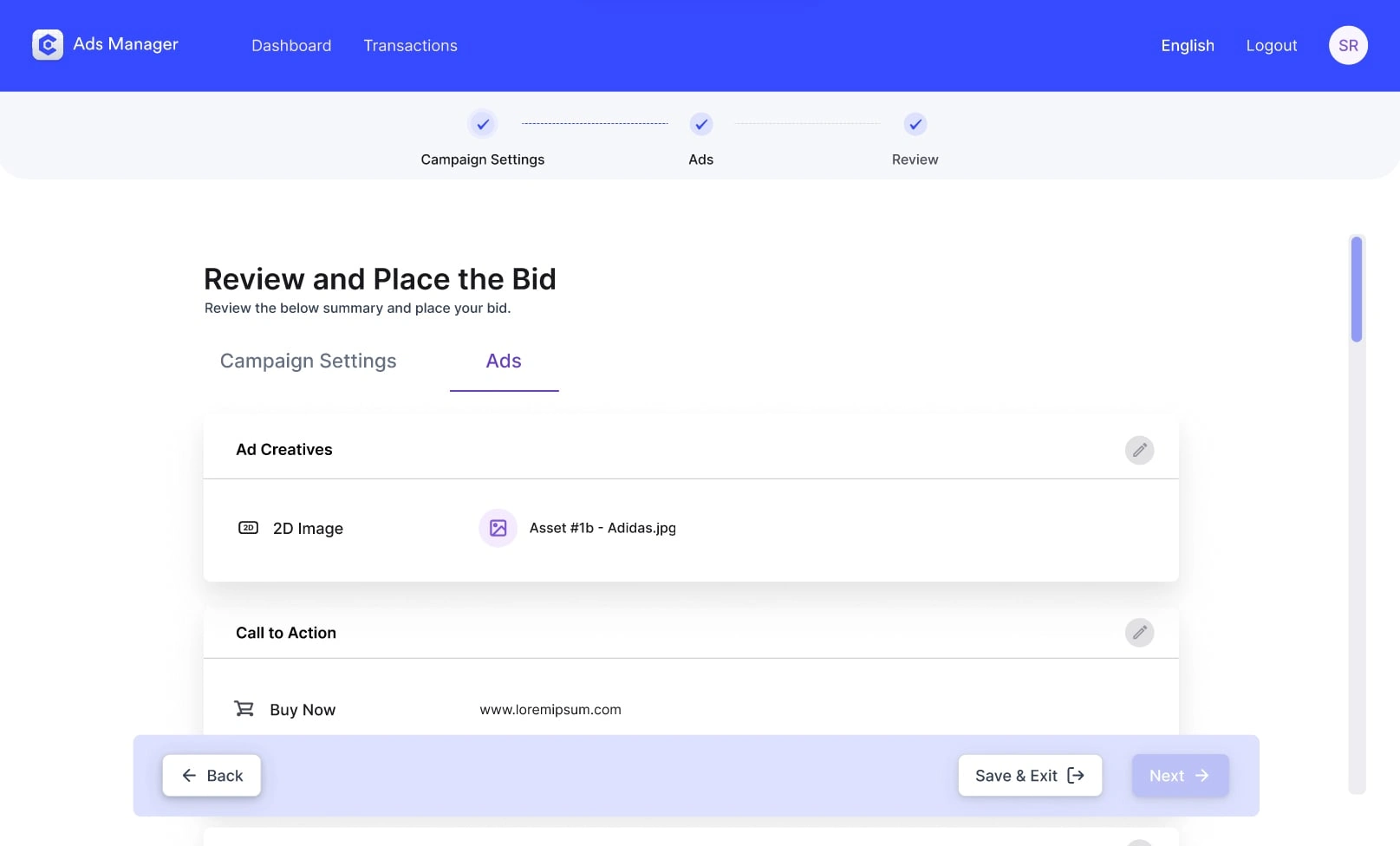Click the vertical page scrollbar
Viewport: 1400px width, 846px height.
coord(1357,290)
